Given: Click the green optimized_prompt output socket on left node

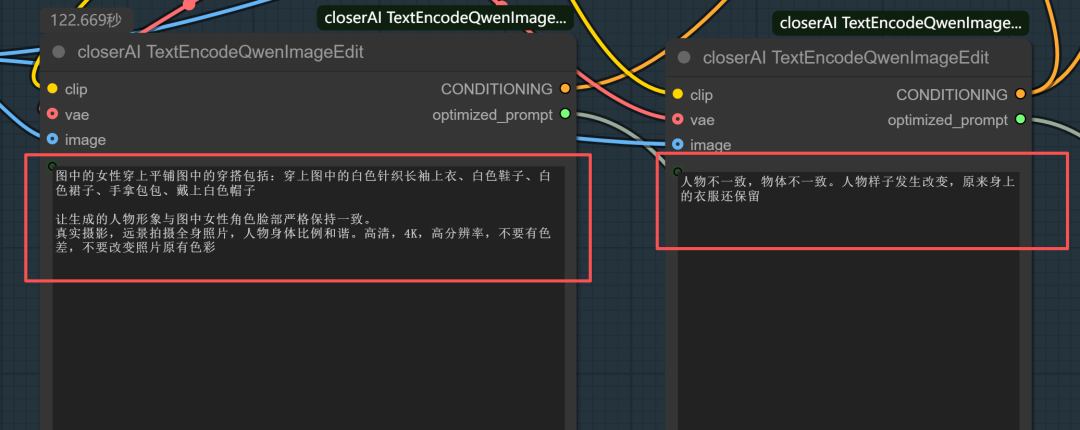Looking at the screenshot, I should click(x=565, y=114).
